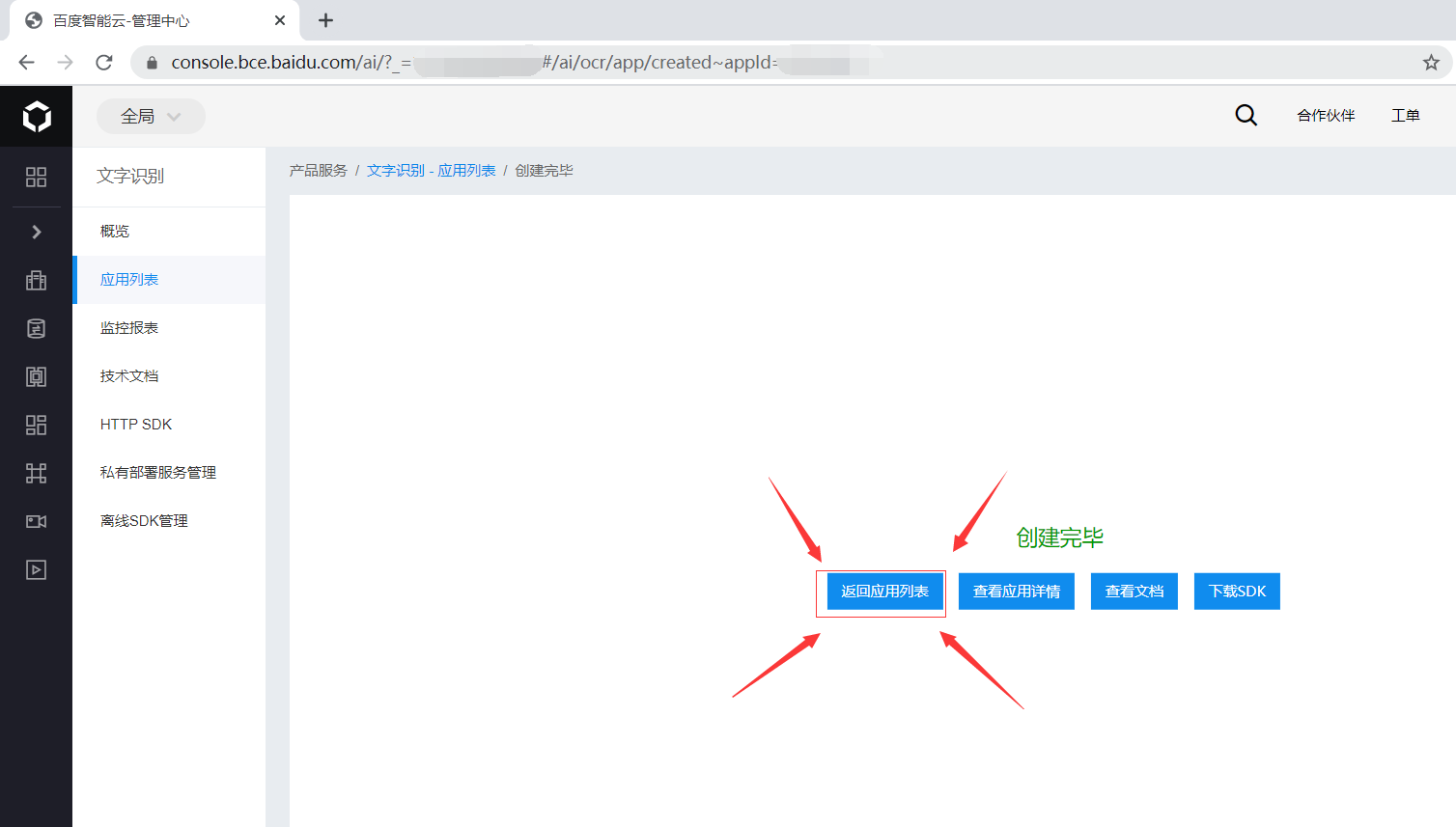
Task: Select 概览 in the left menu
Action: (169, 232)
